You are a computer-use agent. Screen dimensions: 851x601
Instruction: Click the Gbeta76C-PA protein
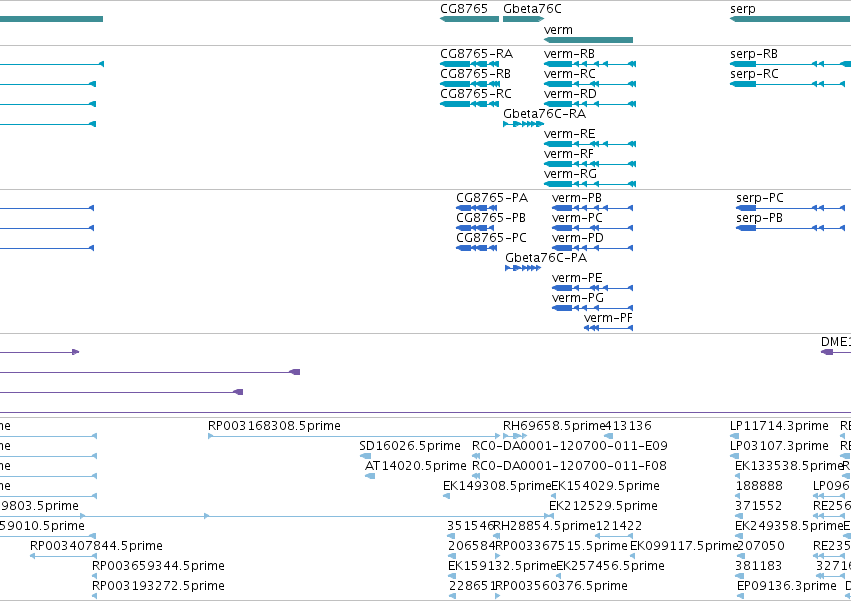[523, 268]
